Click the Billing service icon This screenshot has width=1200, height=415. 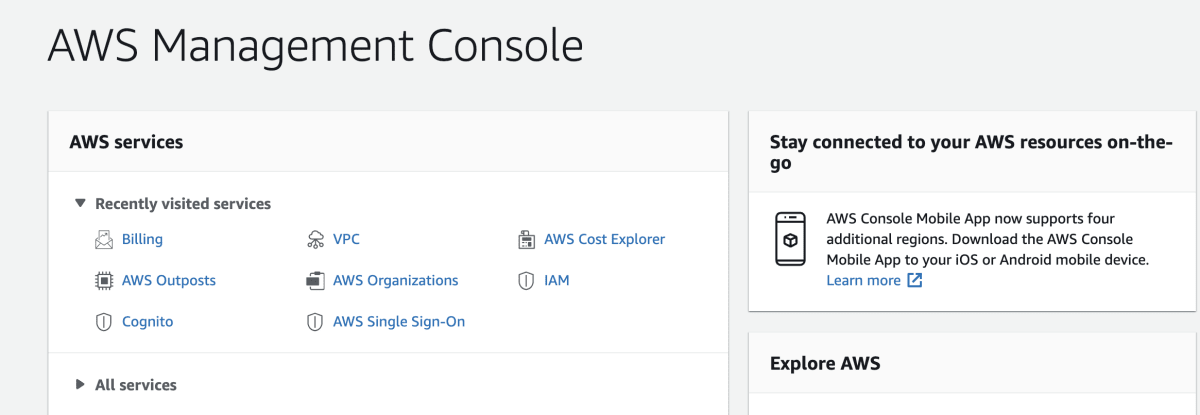click(x=103, y=240)
